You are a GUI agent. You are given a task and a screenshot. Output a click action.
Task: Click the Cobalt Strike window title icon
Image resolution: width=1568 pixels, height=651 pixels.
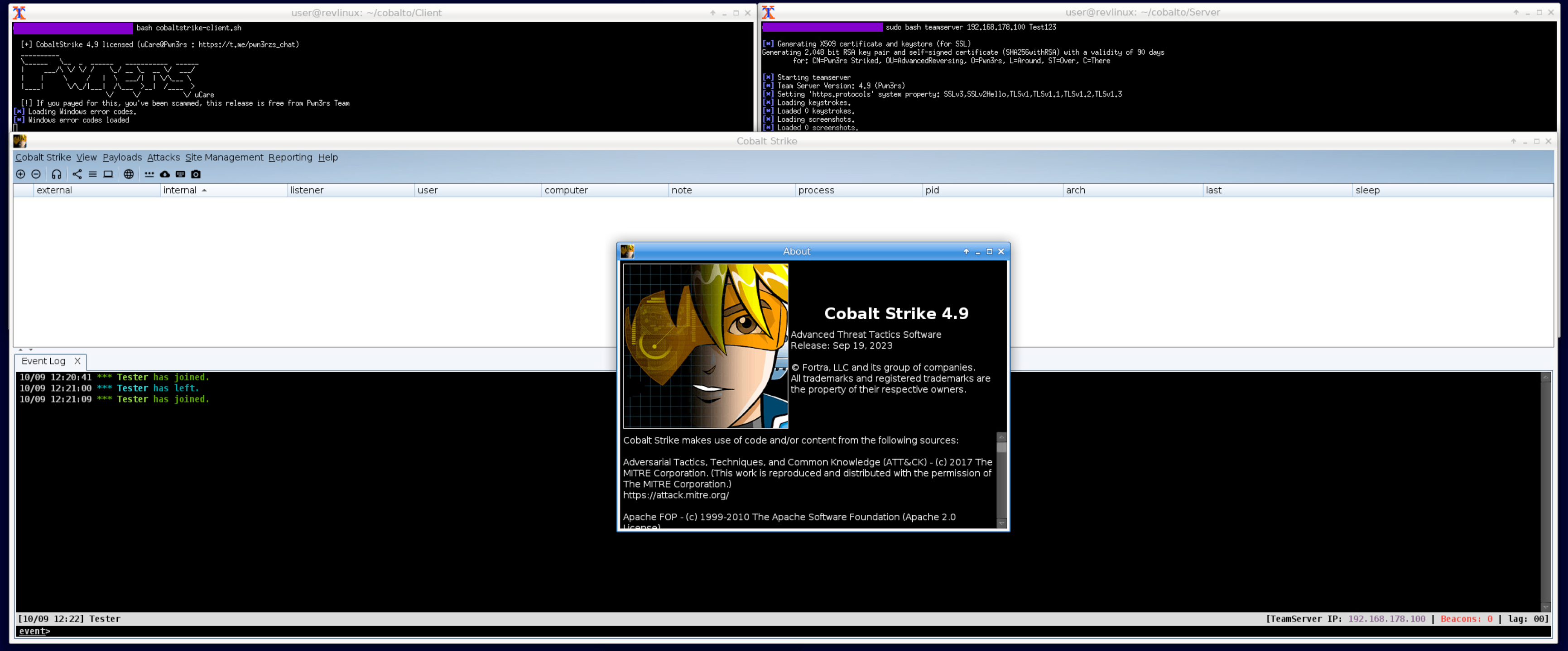(x=20, y=141)
